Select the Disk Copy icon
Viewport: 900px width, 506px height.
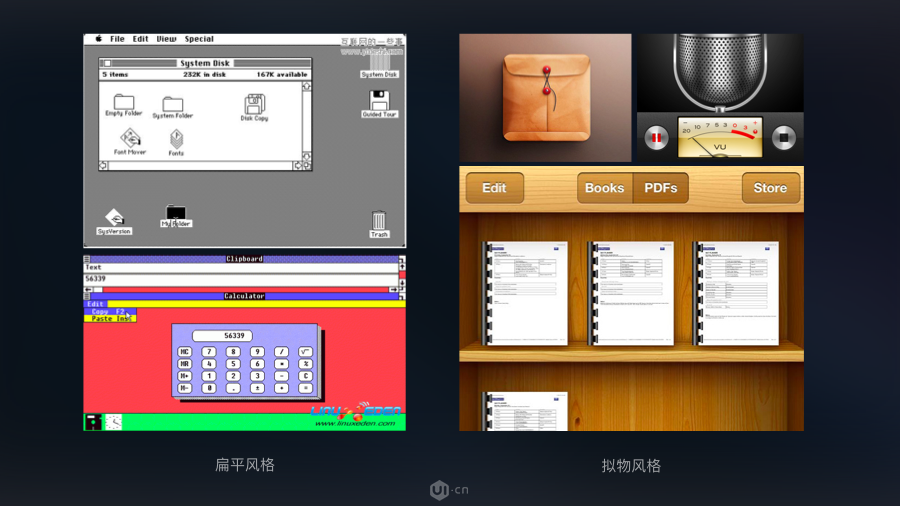coord(254,107)
